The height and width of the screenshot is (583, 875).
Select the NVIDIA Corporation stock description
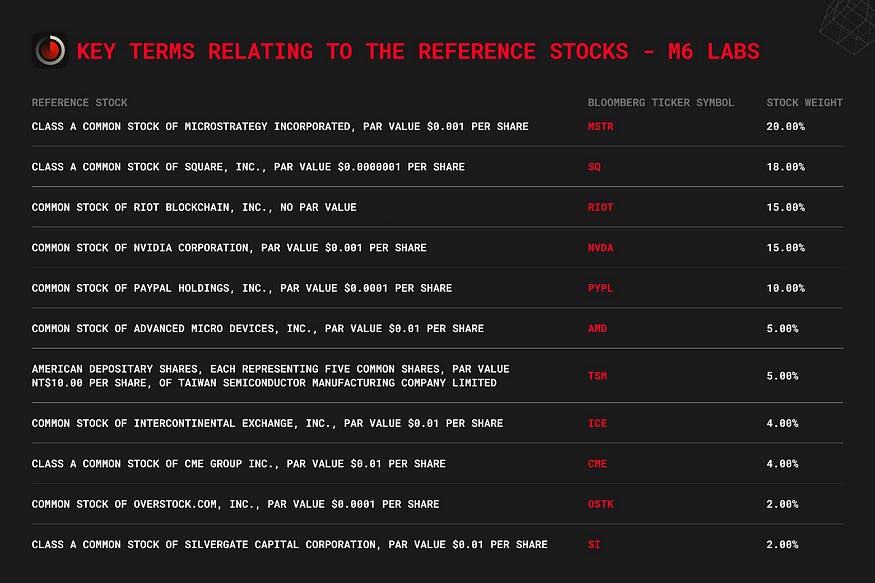click(x=229, y=248)
